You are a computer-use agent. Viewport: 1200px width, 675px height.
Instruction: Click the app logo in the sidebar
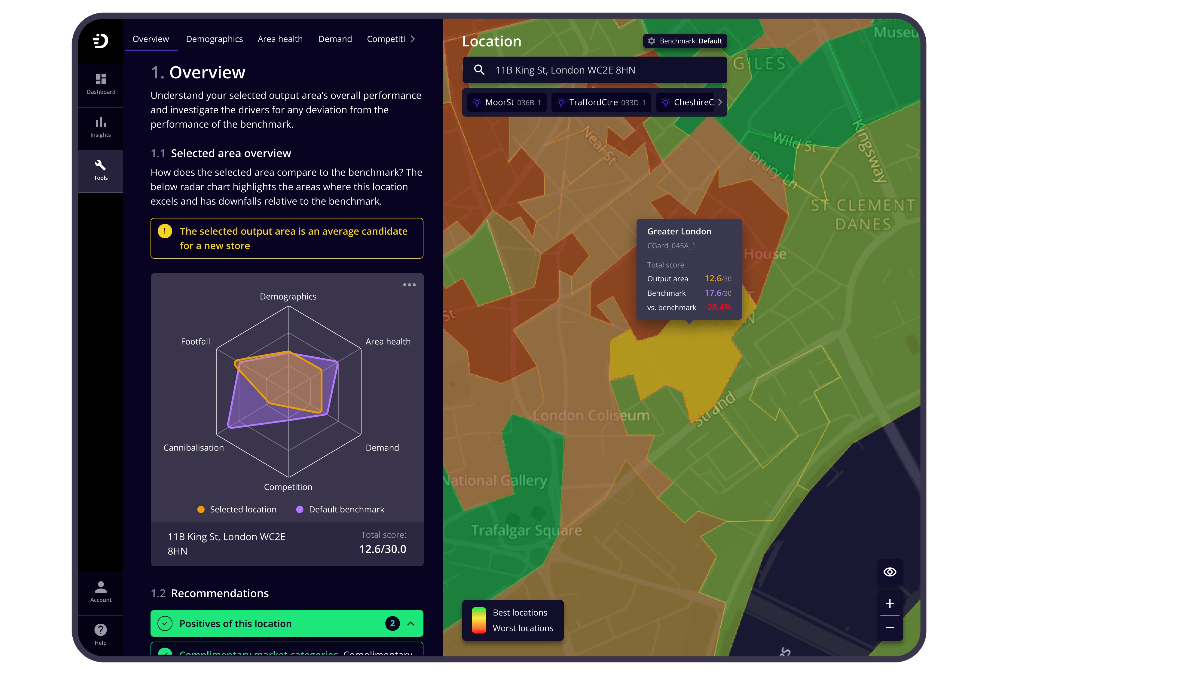point(100,41)
